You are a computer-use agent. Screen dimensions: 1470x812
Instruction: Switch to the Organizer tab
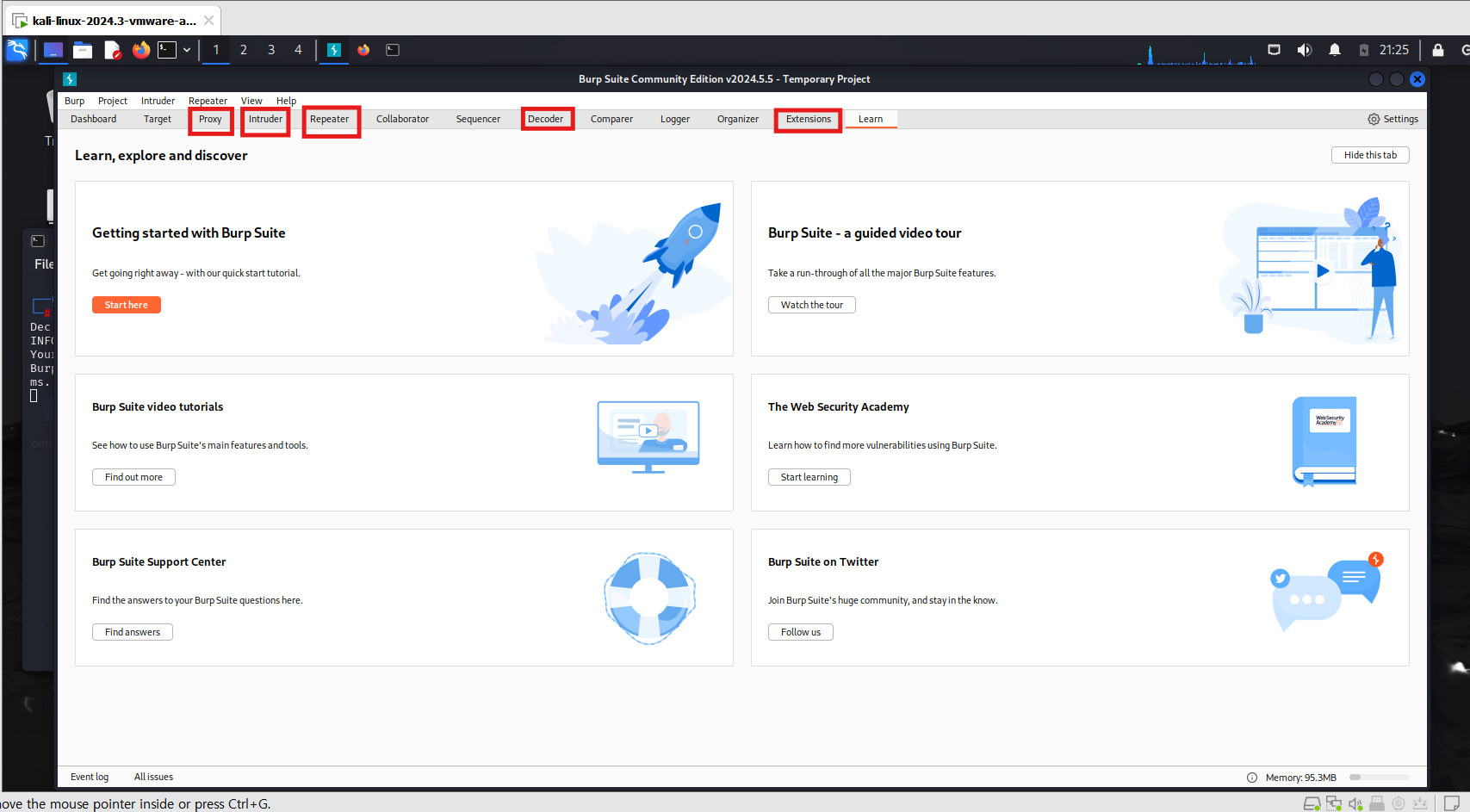tap(738, 119)
